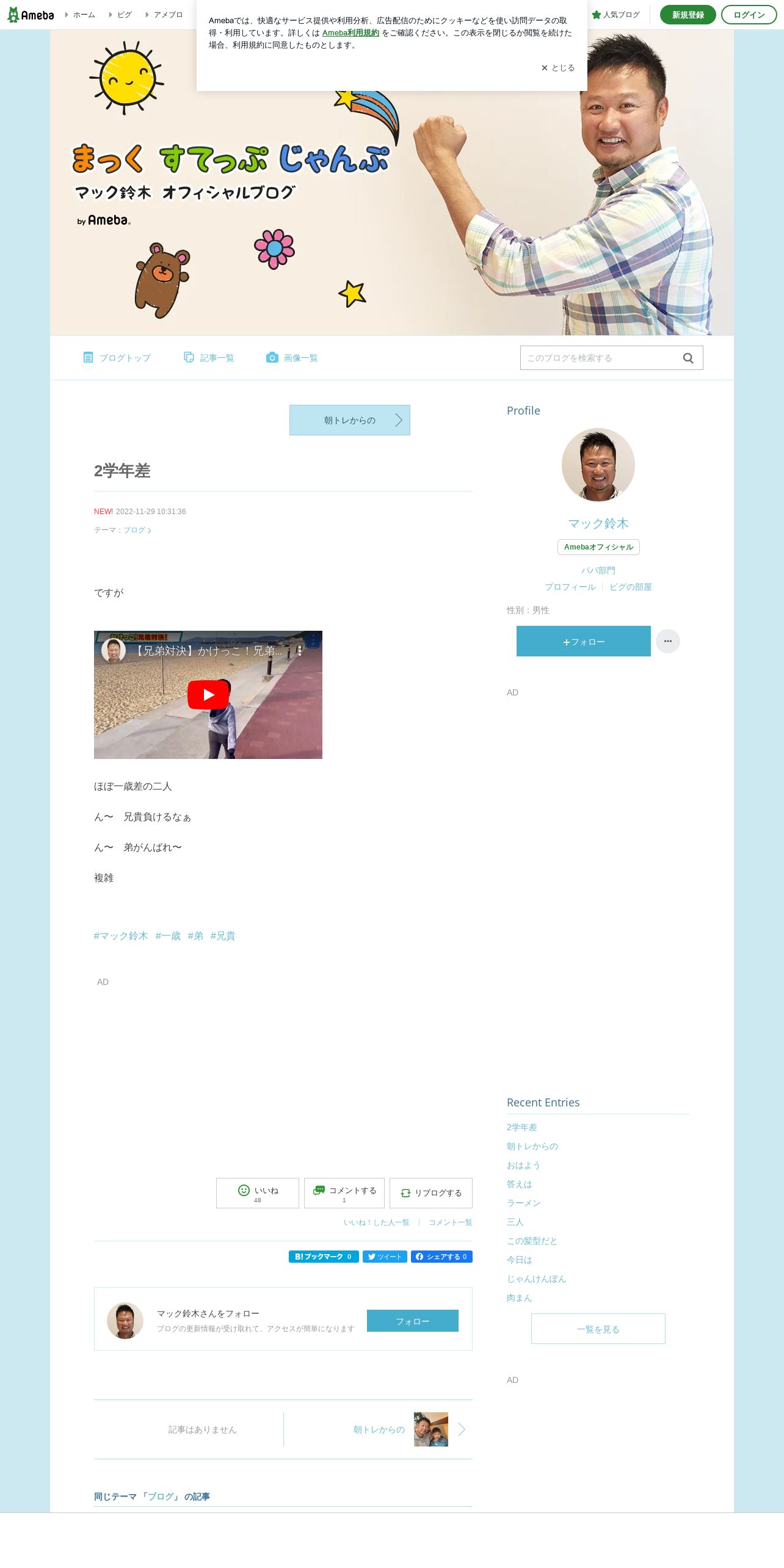Viewport: 784px width, 1568px height.
Task: Open recent entry 今日は
Action: [520, 1260]
